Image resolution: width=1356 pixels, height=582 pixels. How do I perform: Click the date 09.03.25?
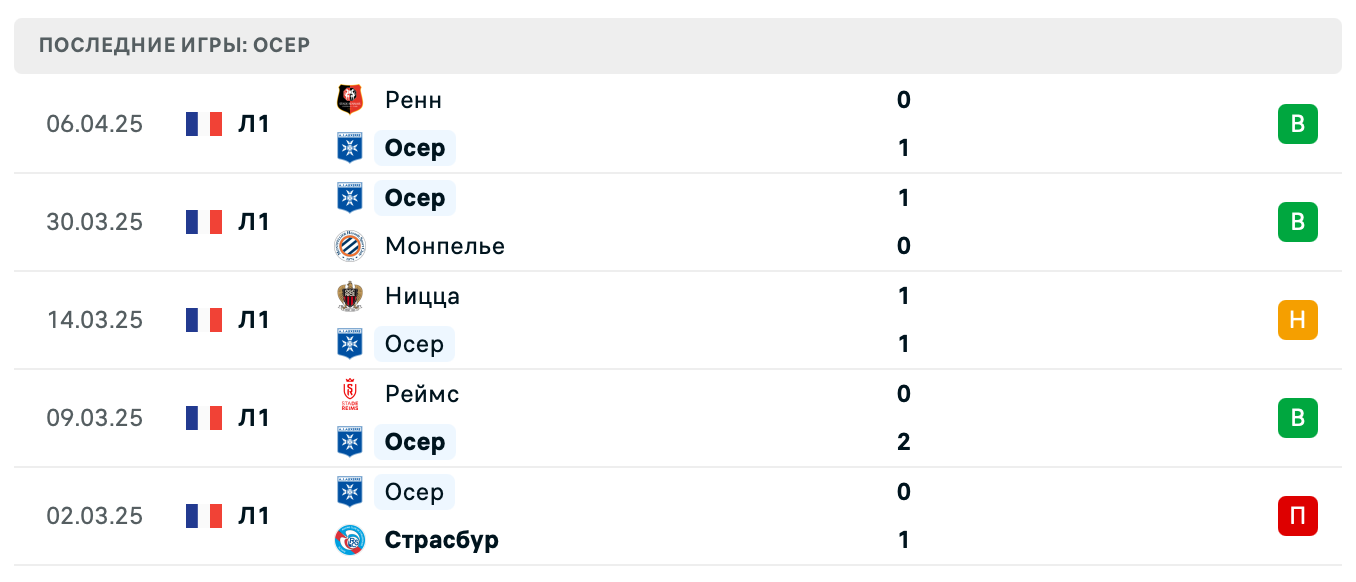tap(95, 418)
